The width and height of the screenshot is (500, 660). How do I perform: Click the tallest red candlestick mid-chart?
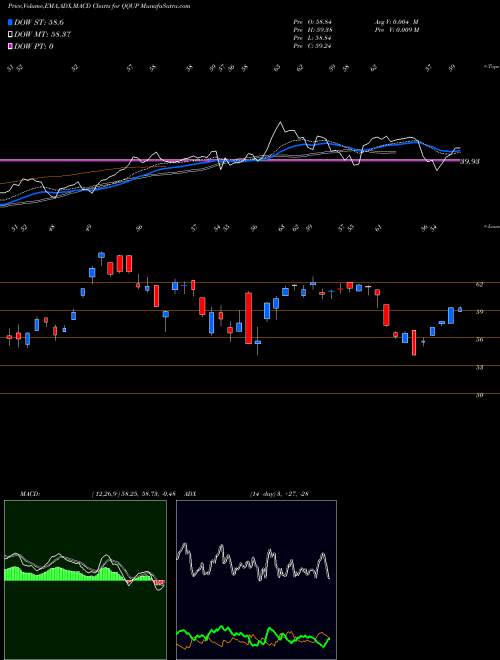(x=249, y=318)
